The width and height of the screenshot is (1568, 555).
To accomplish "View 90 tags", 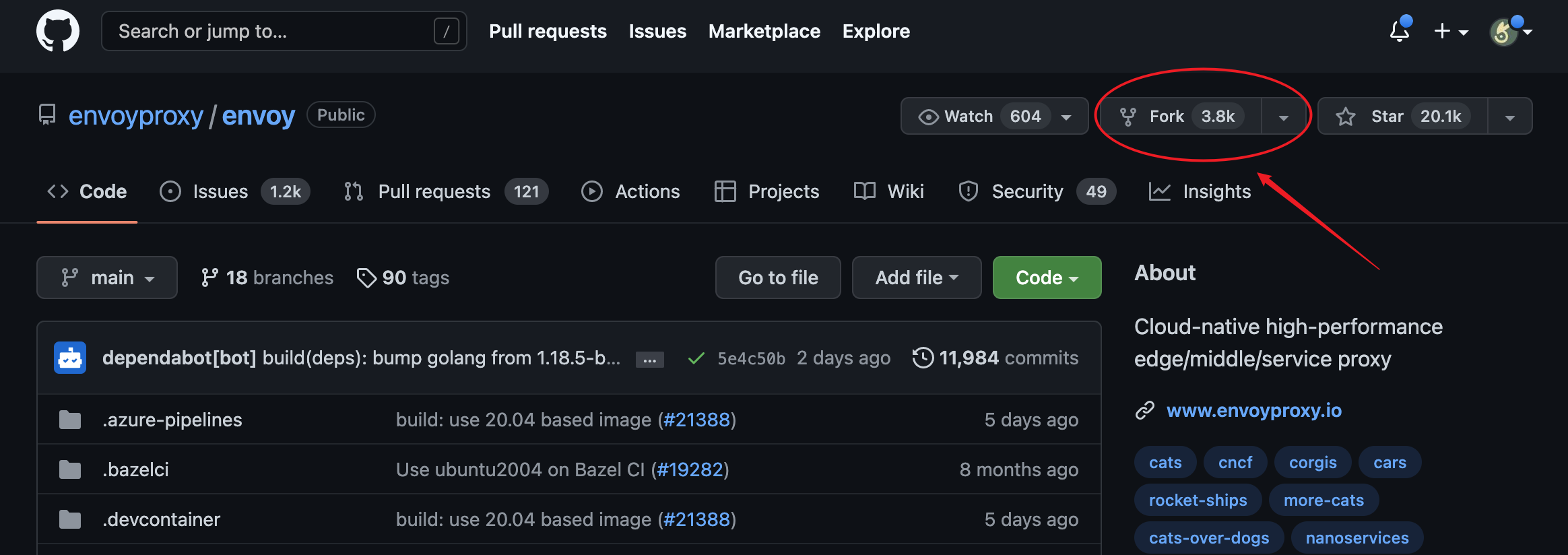I will tap(403, 277).
